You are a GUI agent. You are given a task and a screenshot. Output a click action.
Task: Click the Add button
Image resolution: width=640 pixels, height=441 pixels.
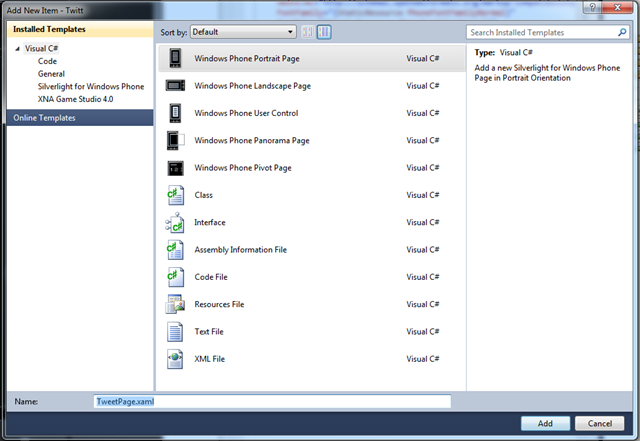545,423
